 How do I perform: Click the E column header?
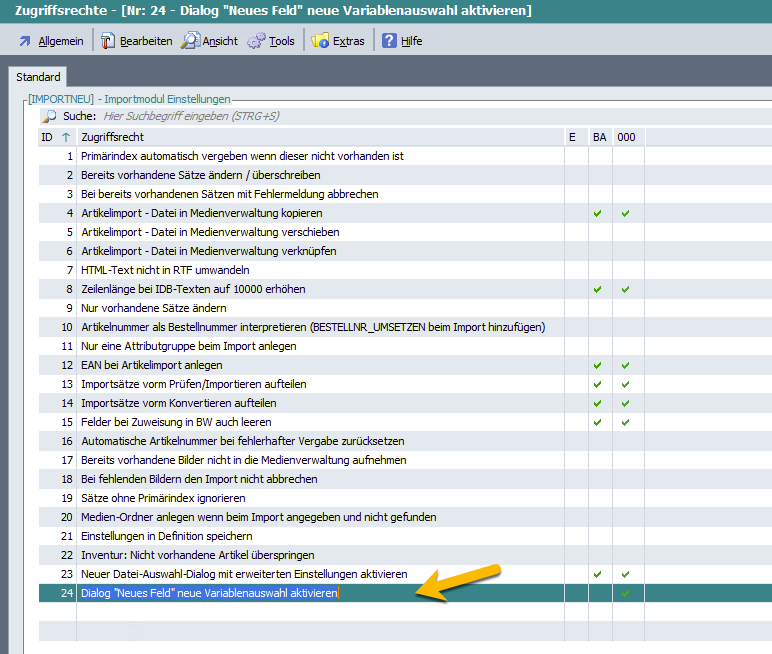[x=573, y=137]
